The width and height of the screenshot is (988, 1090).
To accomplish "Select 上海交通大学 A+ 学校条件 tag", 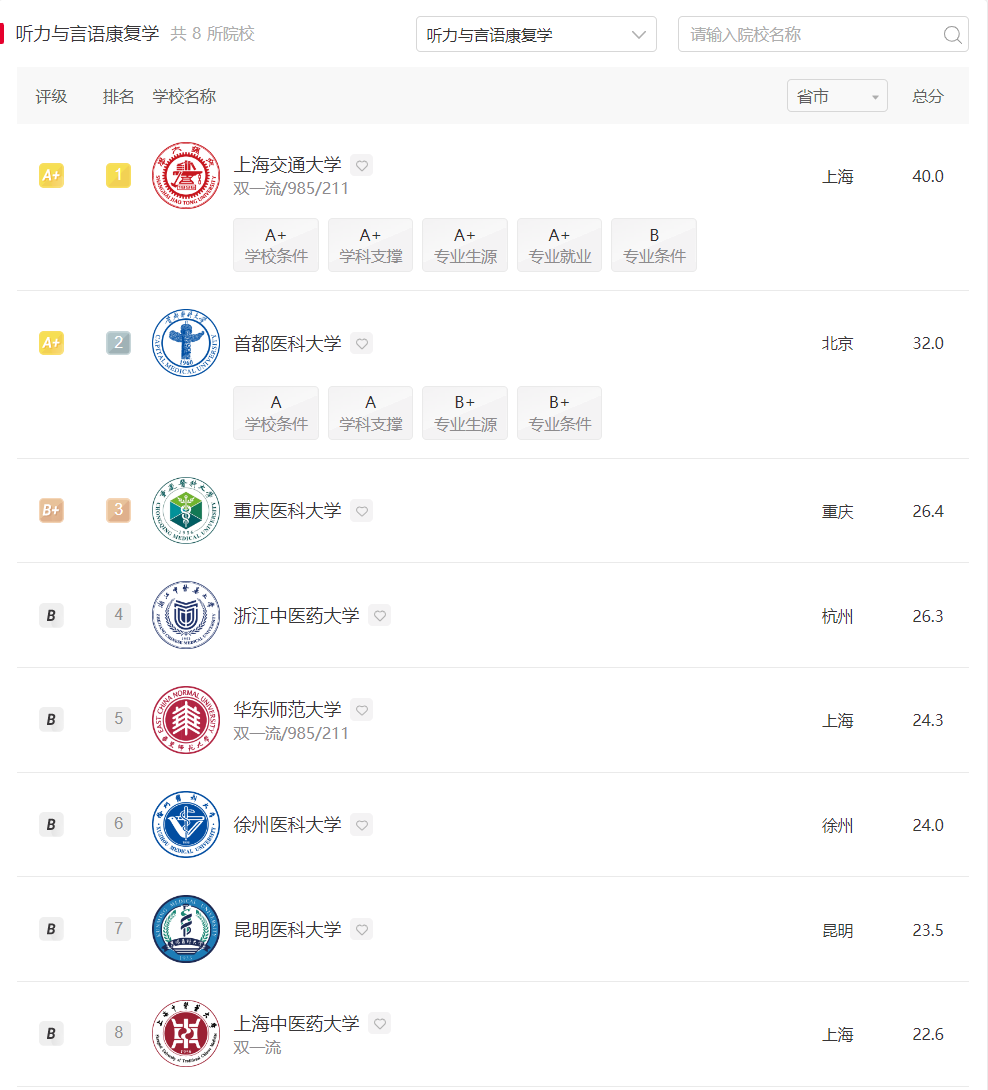I will tap(276, 245).
